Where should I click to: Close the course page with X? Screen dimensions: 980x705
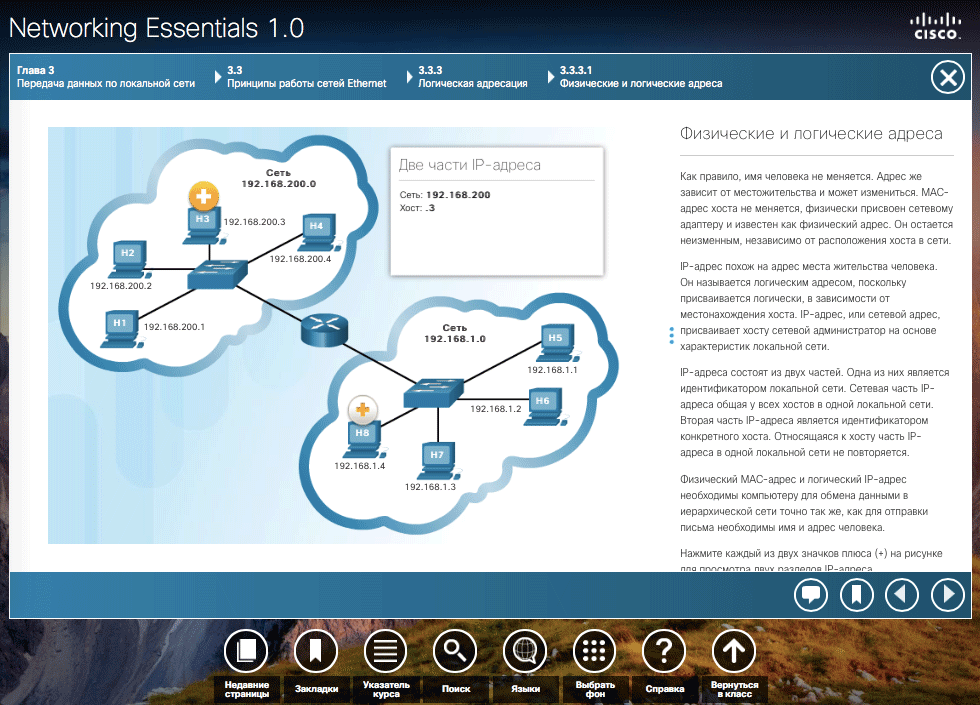pos(948,78)
